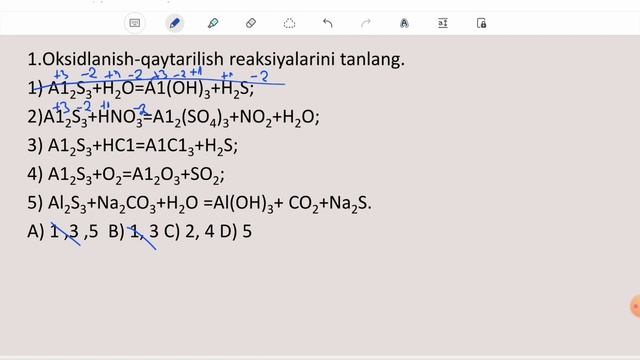Click reaction 5 with Na2CO3
640x360 pixels.
tap(200, 203)
